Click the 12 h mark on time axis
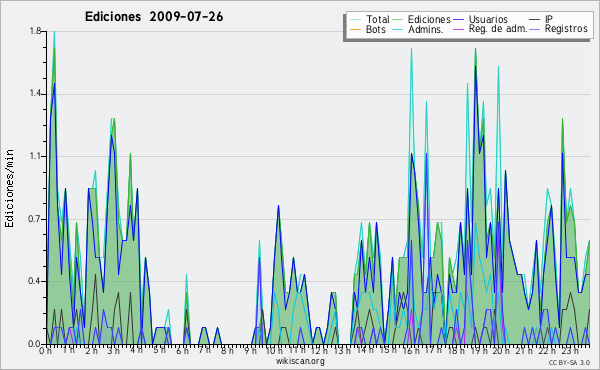 click(x=318, y=350)
